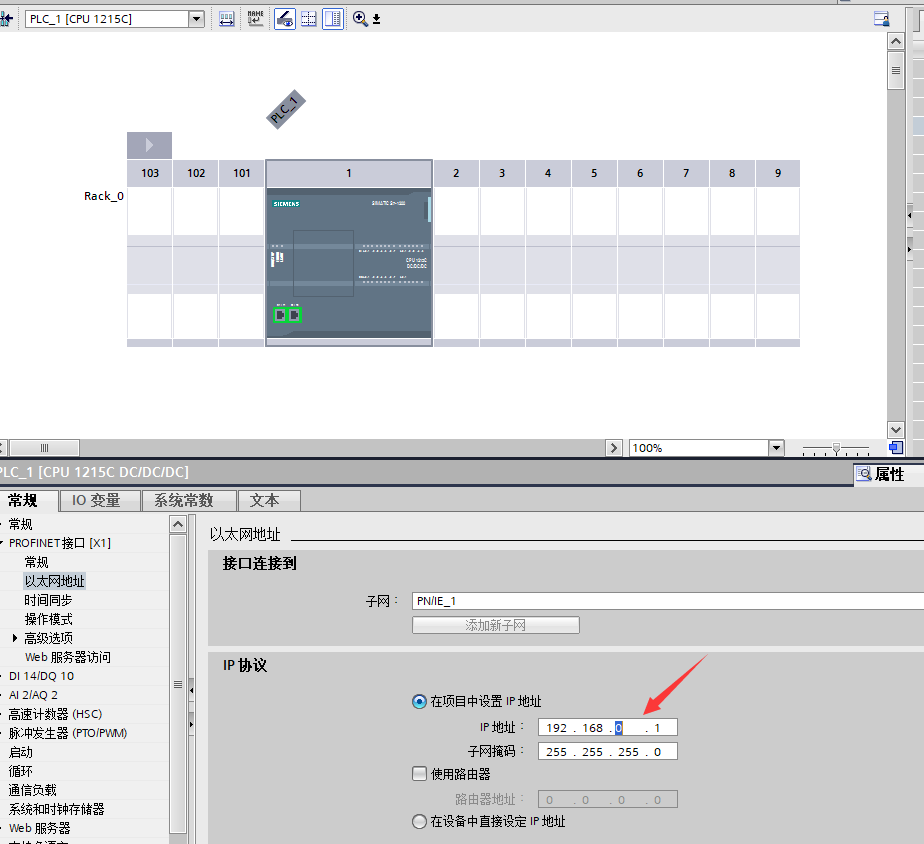Click the Ethernet port icon on the CPU

[x=281, y=315]
